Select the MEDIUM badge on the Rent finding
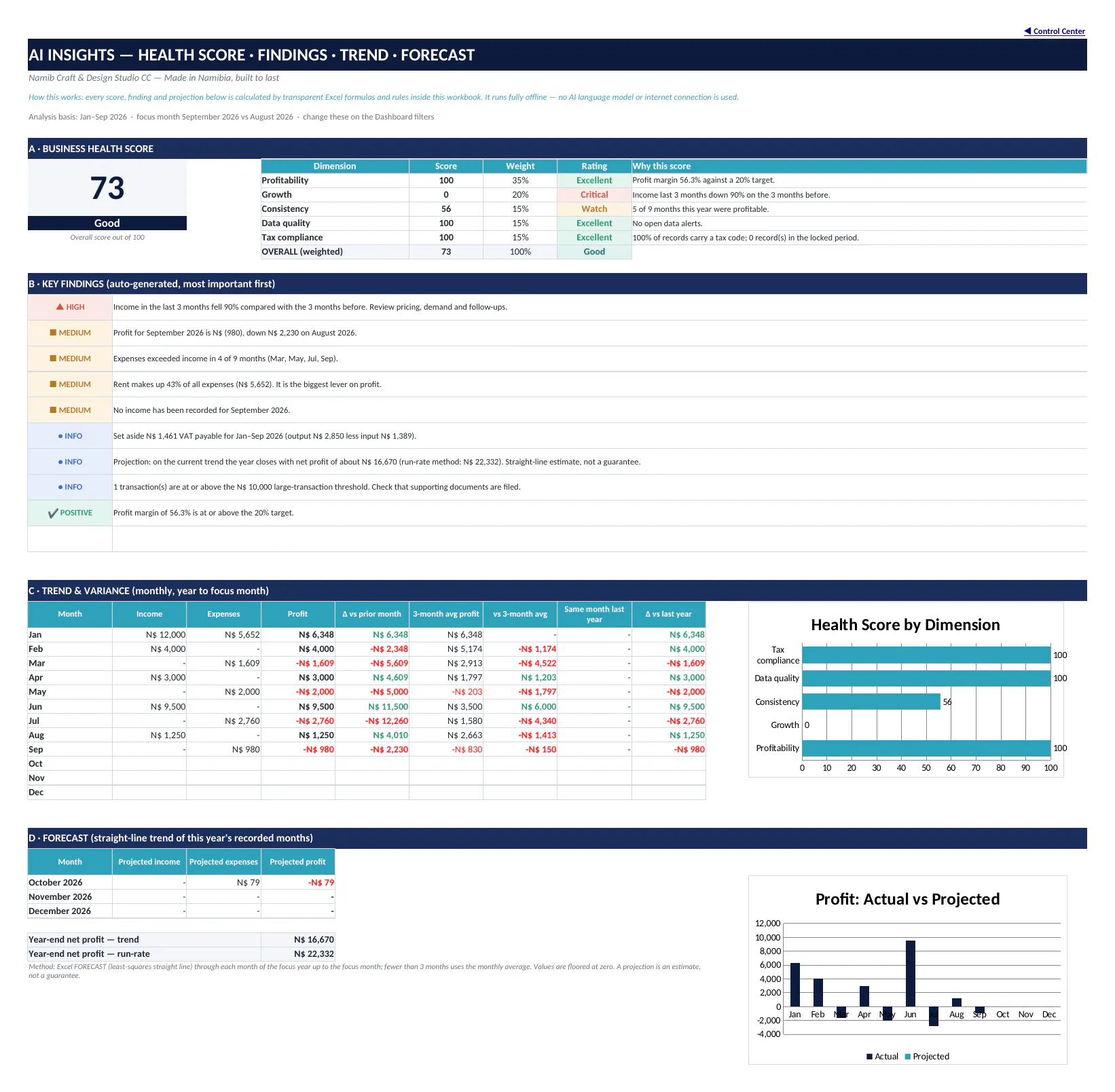Screen dimensions: 1115x1092 (70, 384)
